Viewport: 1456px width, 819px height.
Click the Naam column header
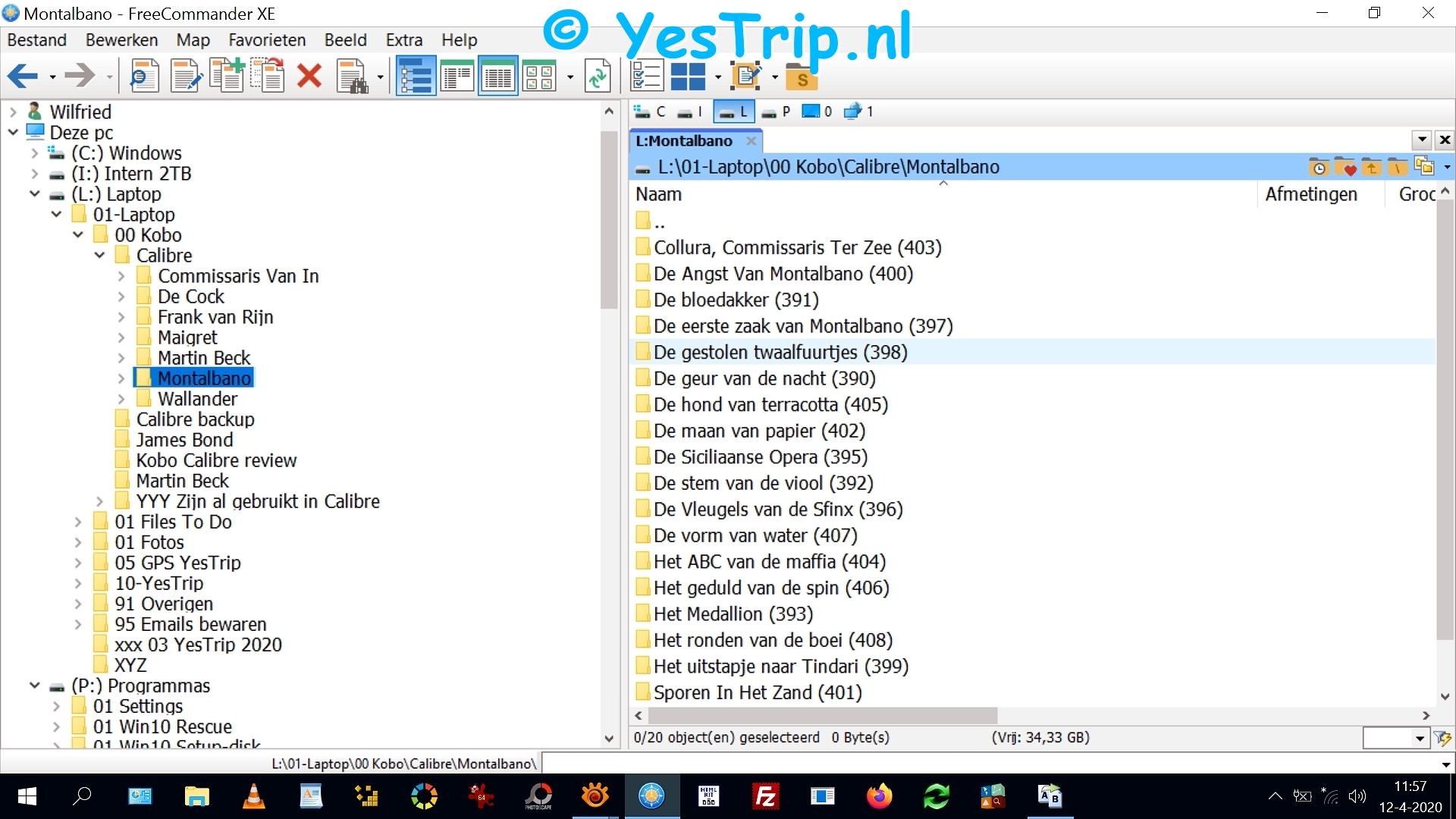[x=658, y=195]
